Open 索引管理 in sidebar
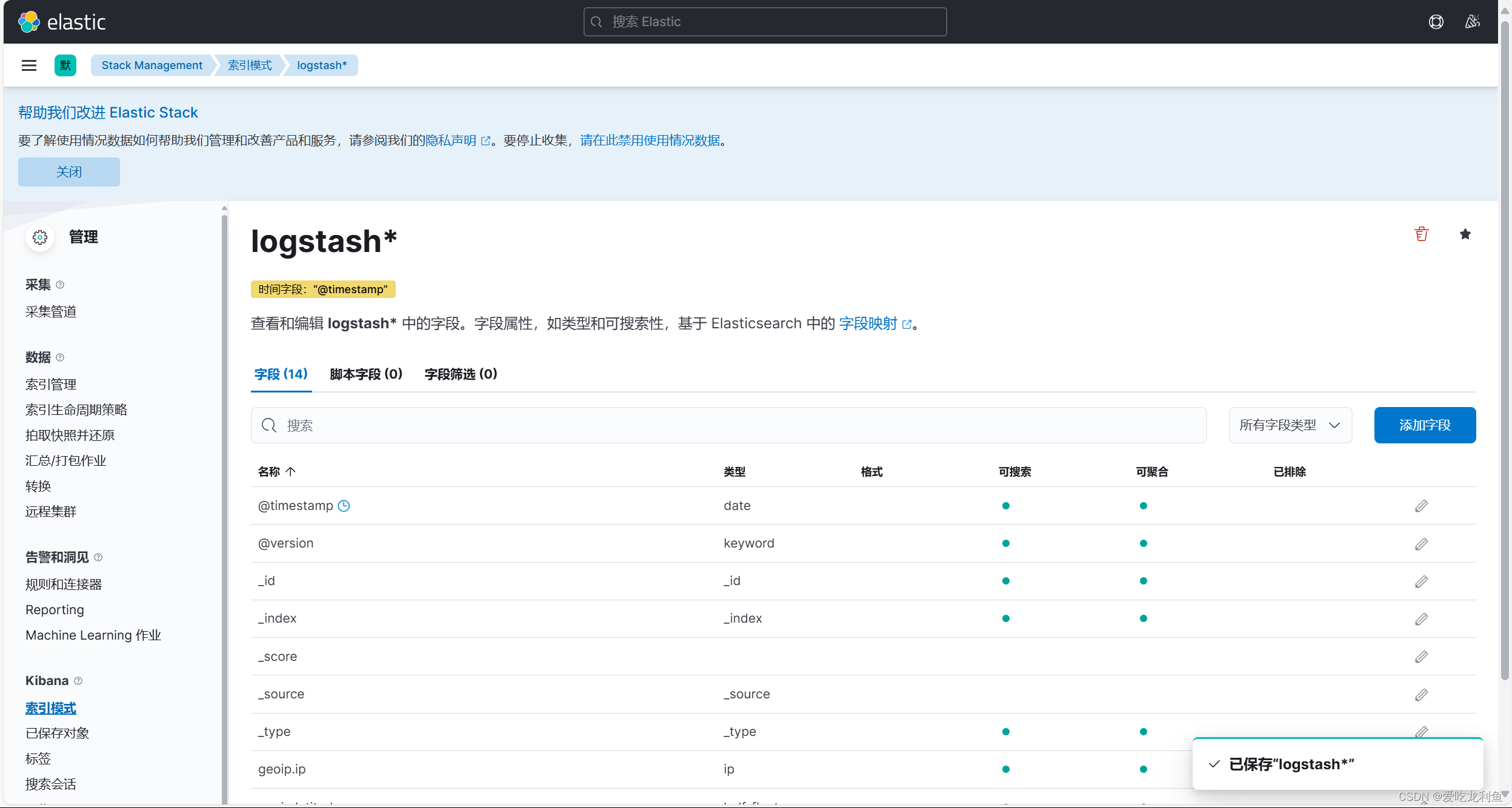The image size is (1512, 808). point(51,385)
